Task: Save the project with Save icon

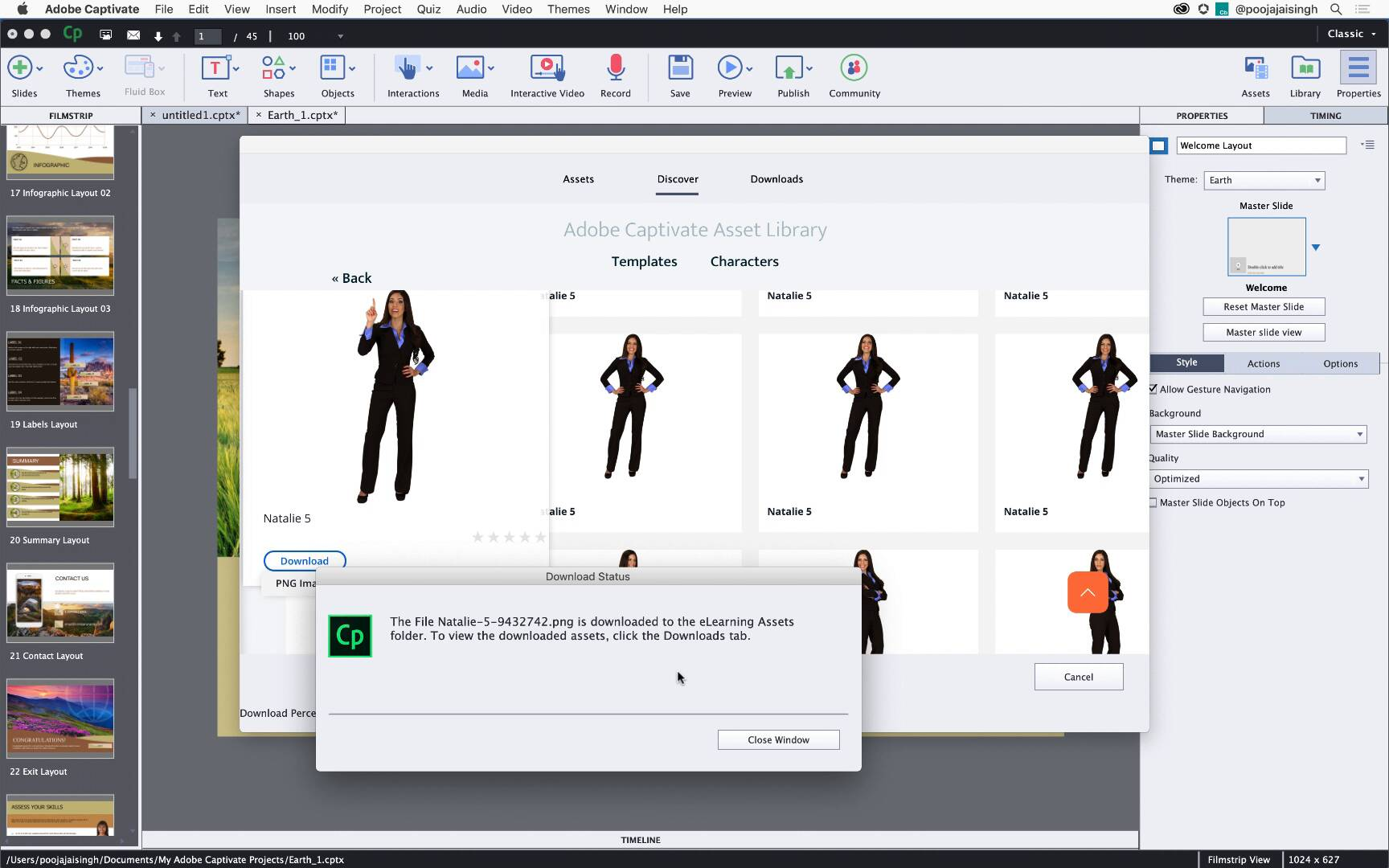Action: [680, 68]
